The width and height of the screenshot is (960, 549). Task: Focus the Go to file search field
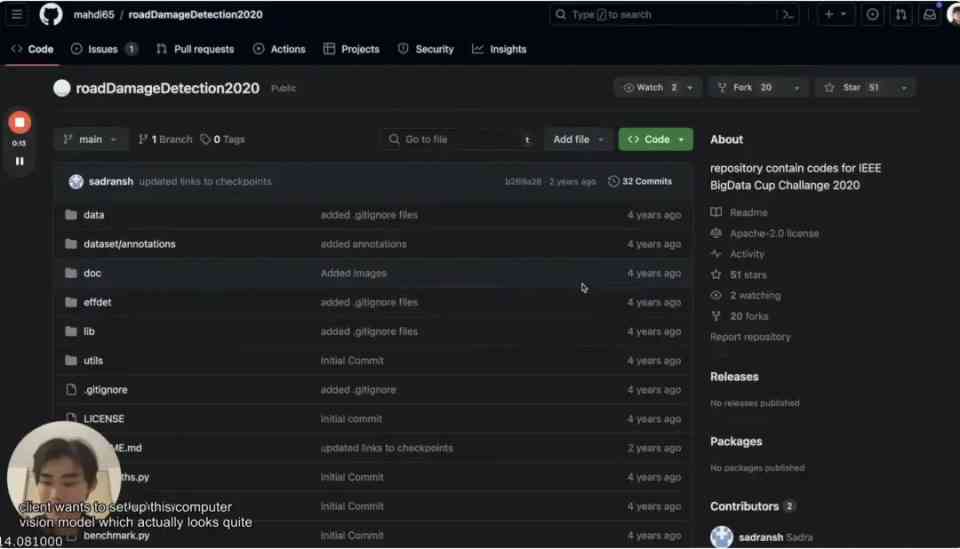tap(459, 140)
